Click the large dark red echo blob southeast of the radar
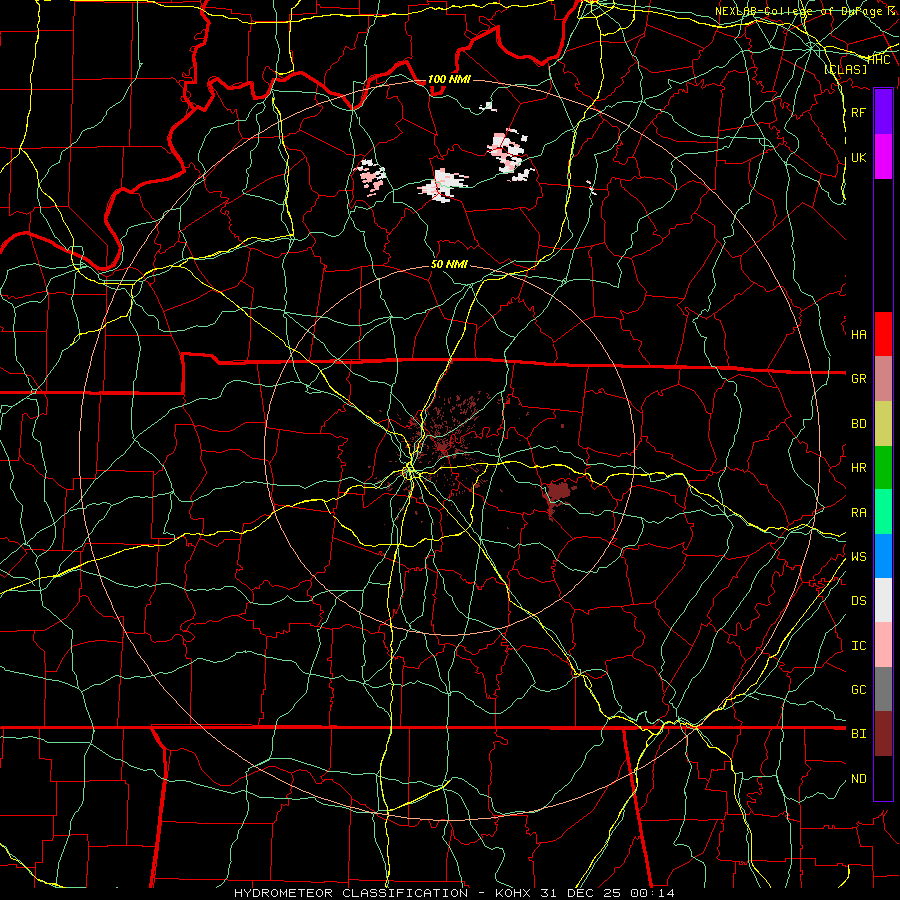Screen dimensions: 900x900 559,492
